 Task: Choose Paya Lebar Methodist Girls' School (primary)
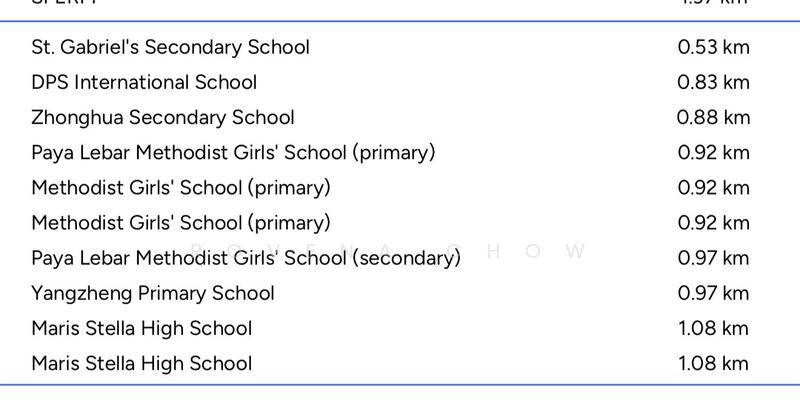tap(233, 152)
